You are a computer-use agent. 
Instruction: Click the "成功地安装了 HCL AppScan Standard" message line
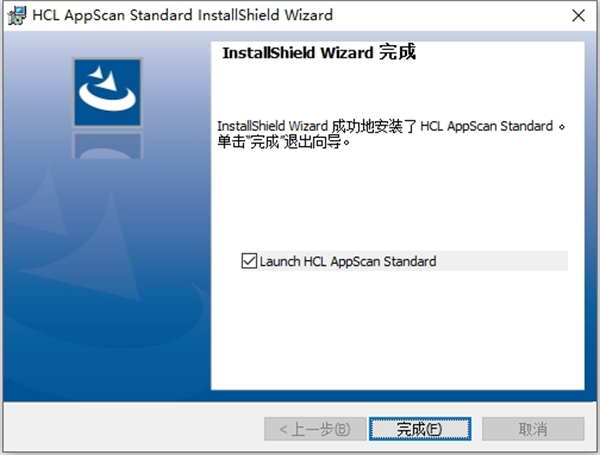point(391,126)
